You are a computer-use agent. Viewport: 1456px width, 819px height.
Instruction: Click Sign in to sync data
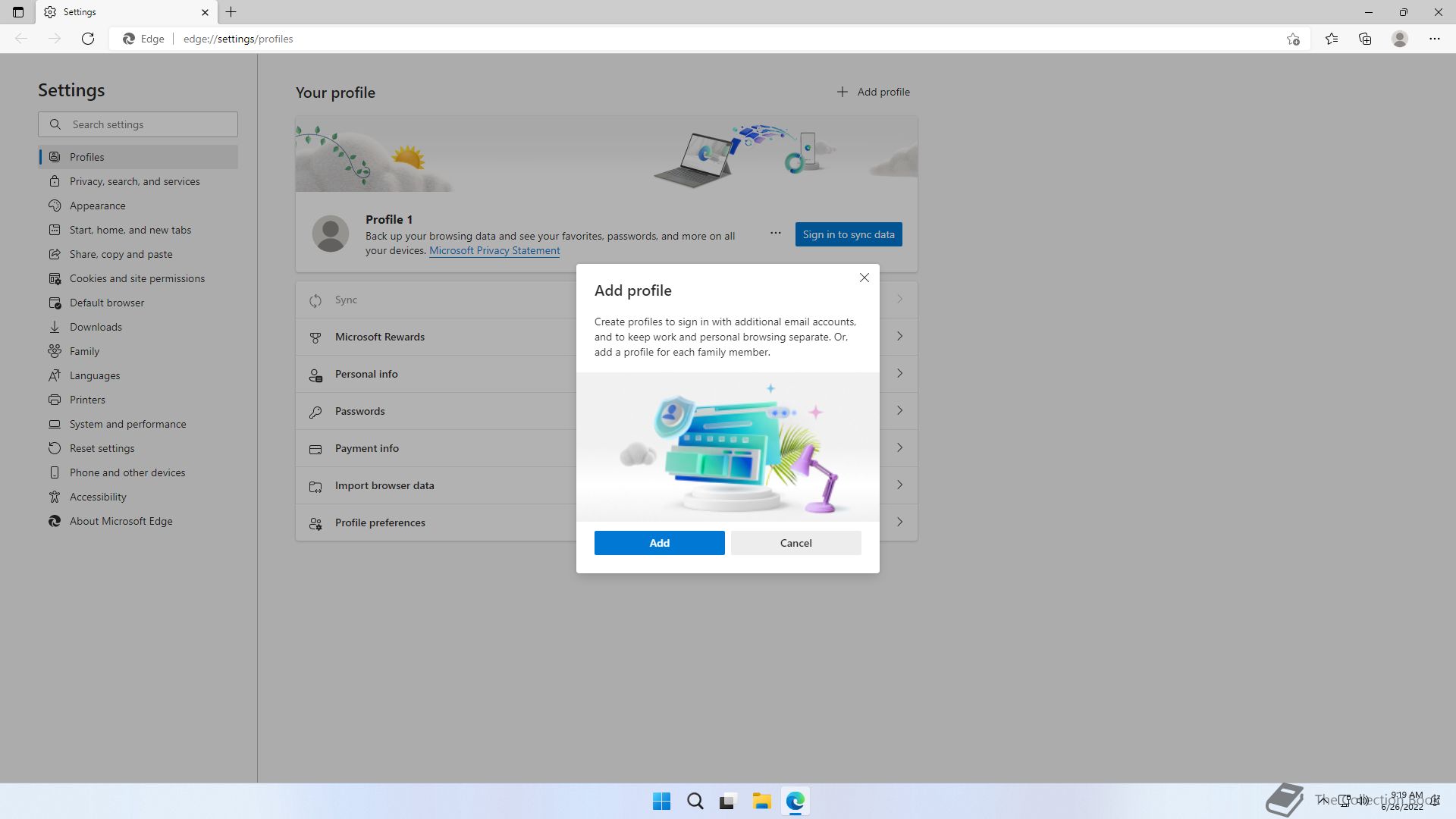click(849, 234)
